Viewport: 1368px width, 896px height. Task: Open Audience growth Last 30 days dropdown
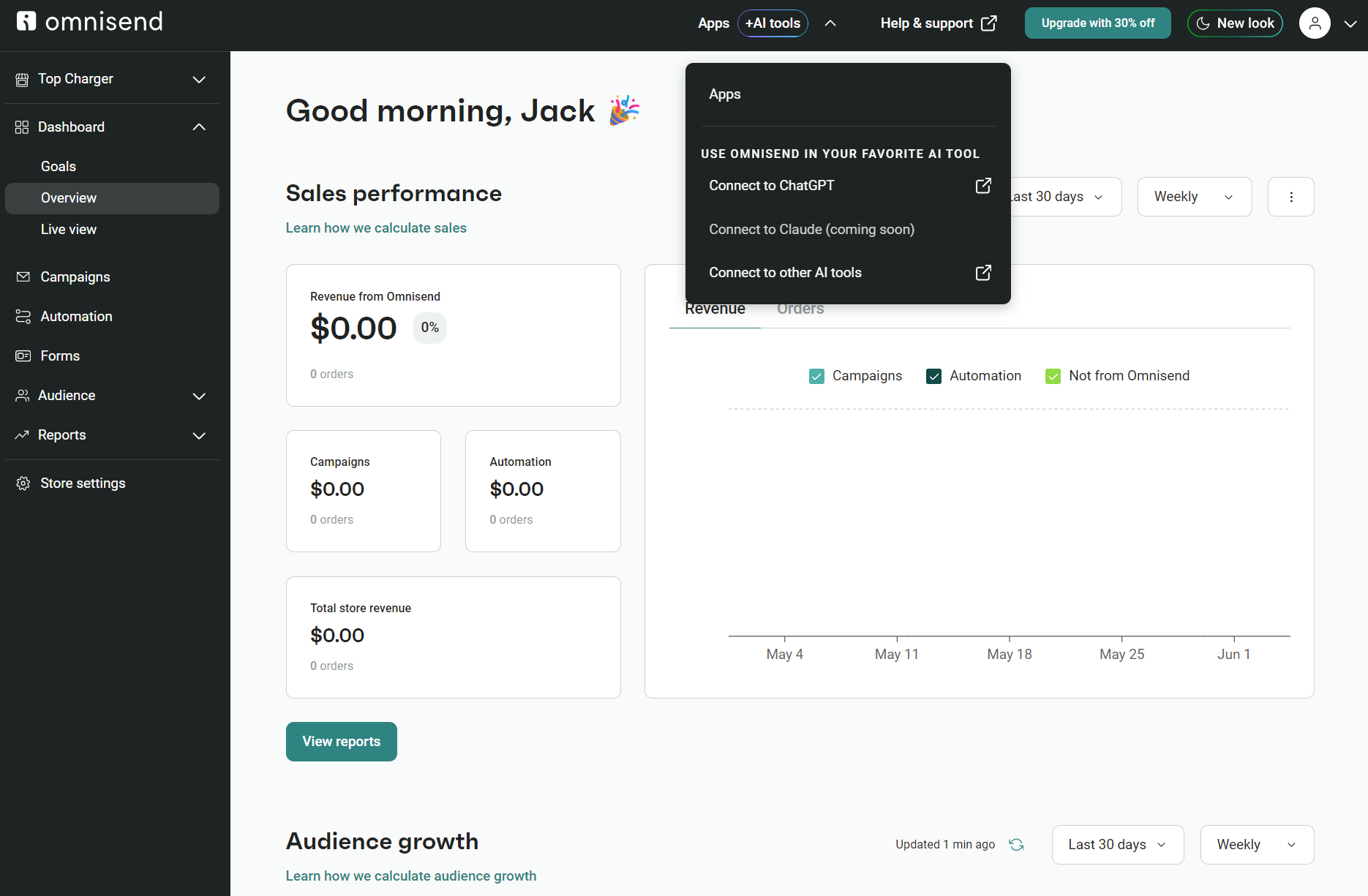point(1118,845)
